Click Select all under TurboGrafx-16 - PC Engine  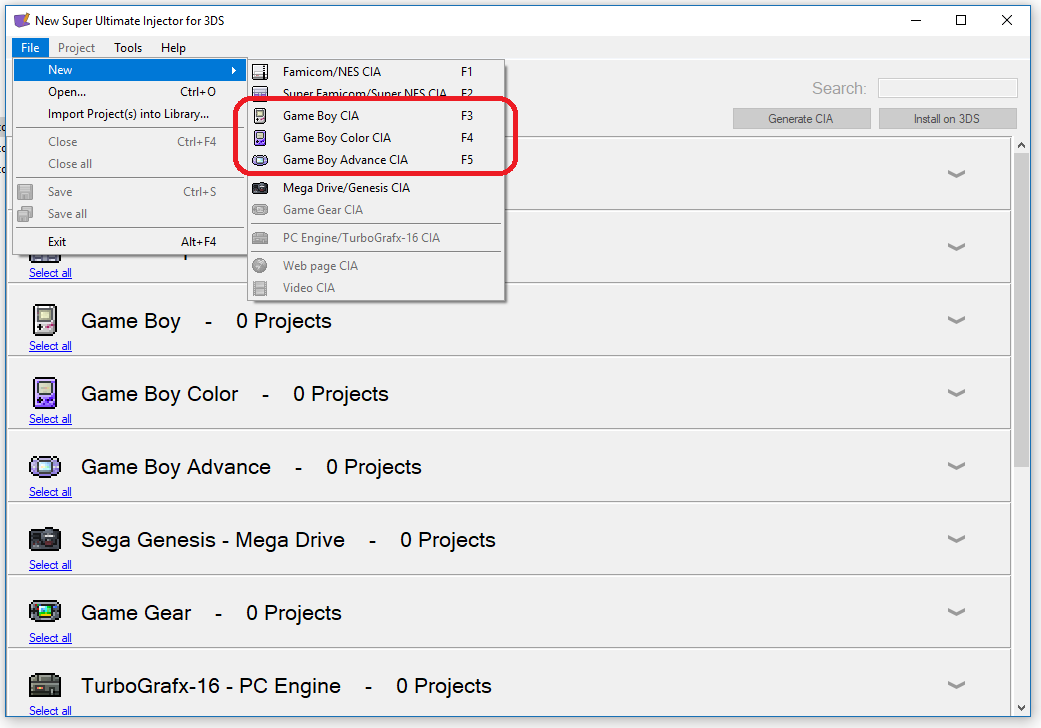click(x=50, y=711)
